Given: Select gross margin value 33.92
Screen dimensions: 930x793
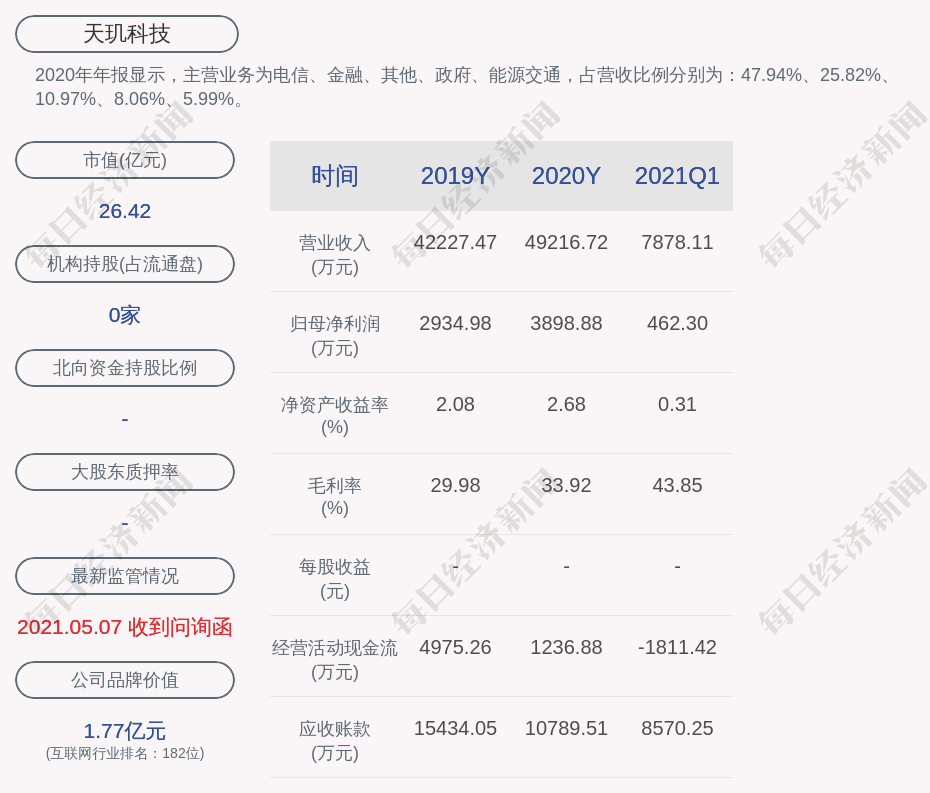Looking at the screenshot, I should point(566,485).
